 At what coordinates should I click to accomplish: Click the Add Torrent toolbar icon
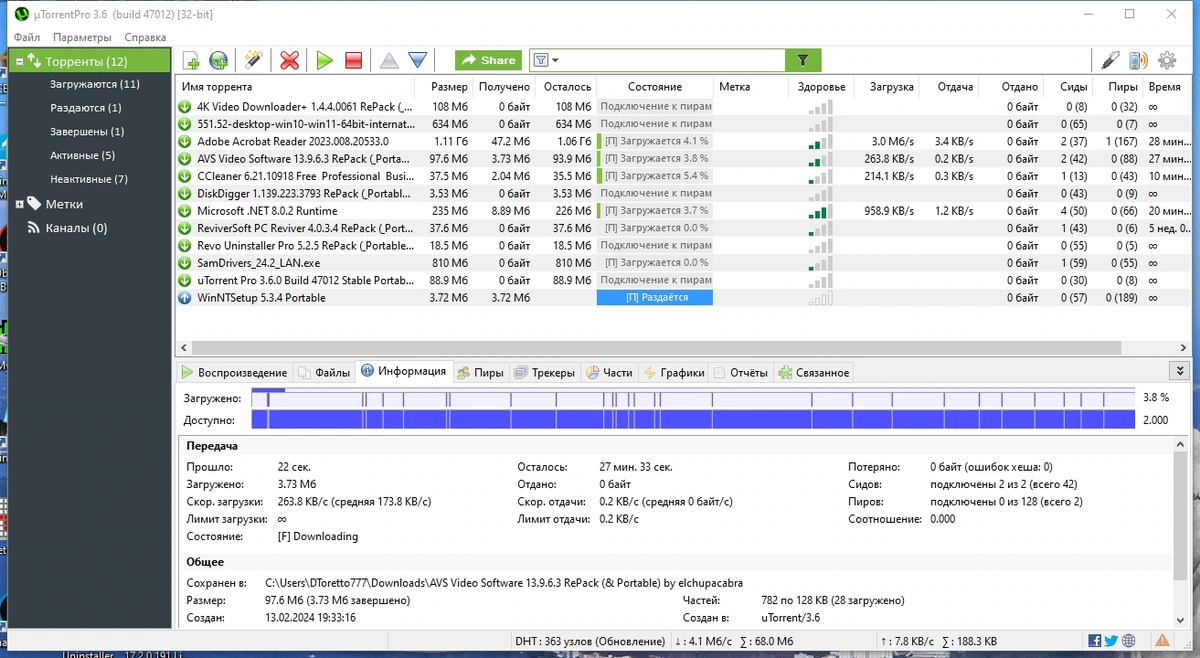point(191,61)
